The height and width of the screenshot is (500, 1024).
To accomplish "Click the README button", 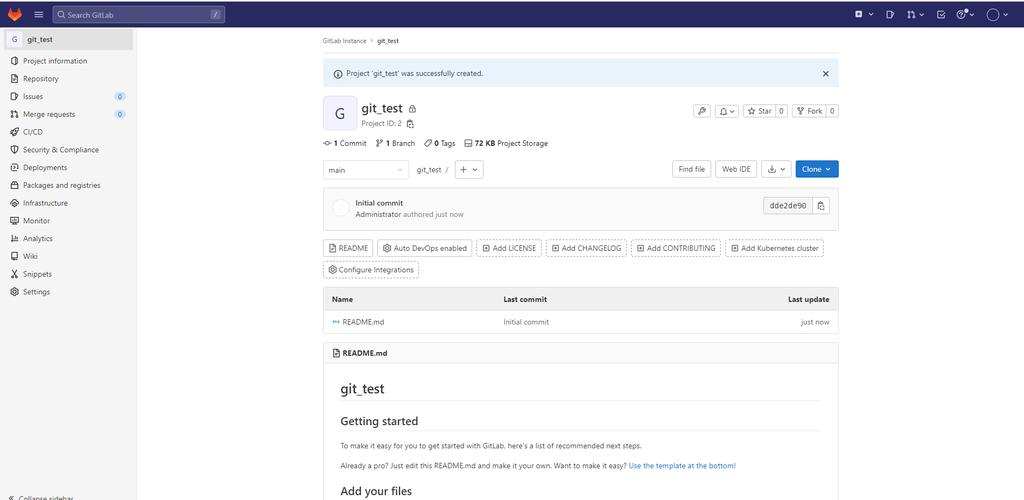I will tap(348, 248).
